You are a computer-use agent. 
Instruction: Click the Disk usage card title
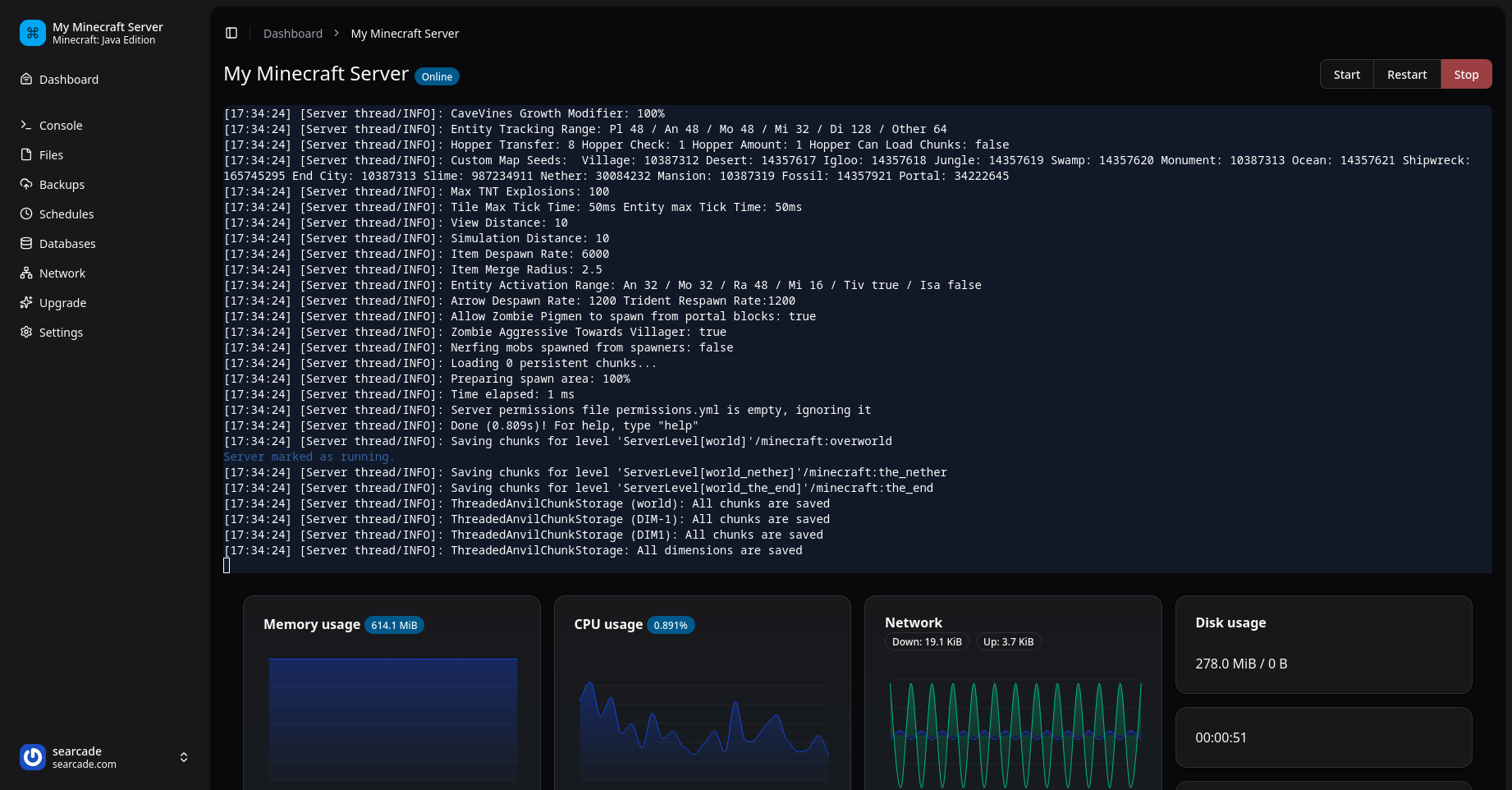1230,622
